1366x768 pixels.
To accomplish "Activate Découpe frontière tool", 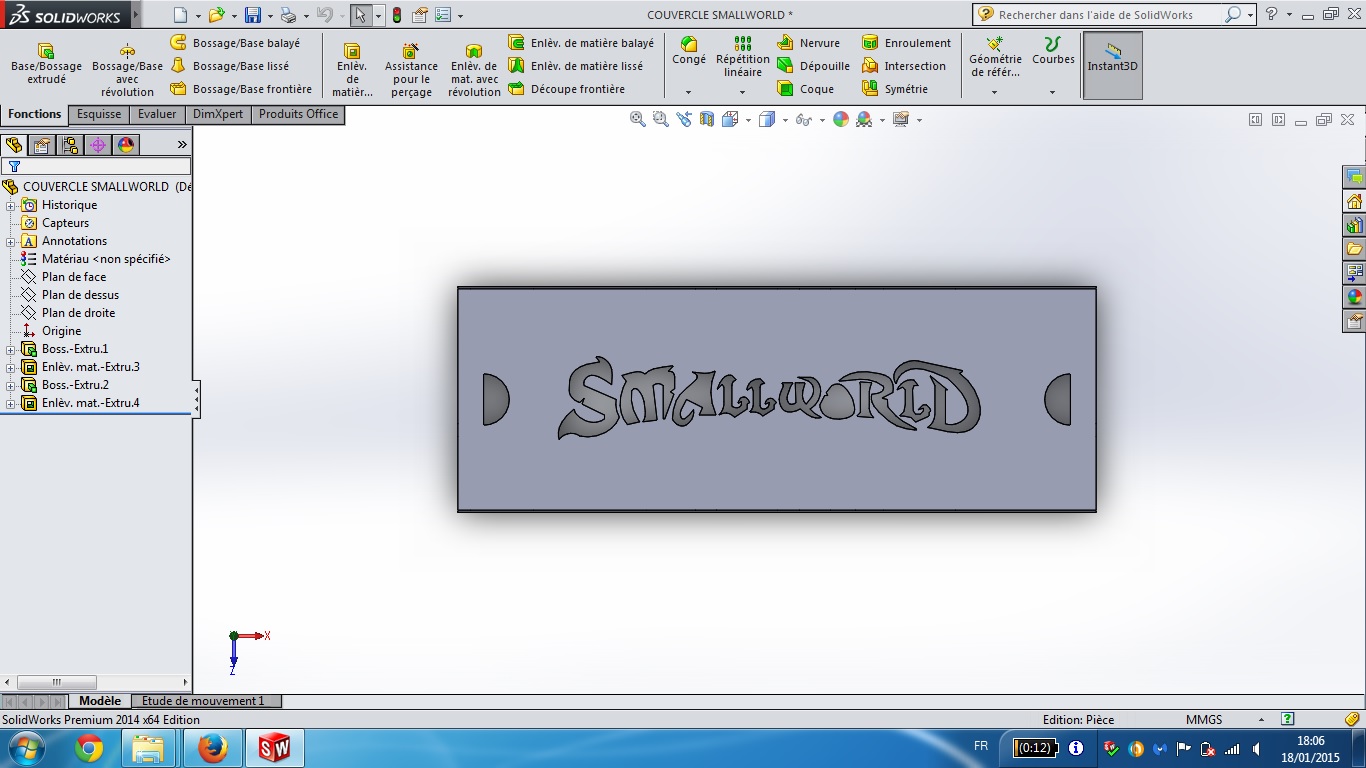I will click(566, 89).
